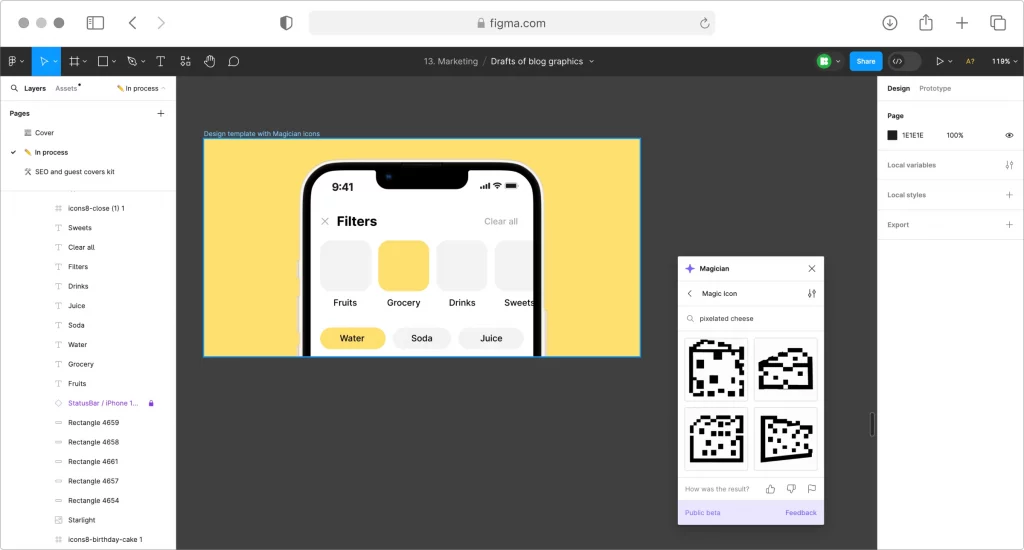Open the Feedback link in Magician
The width and height of the screenshot is (1024, 550).
point(801,513)
